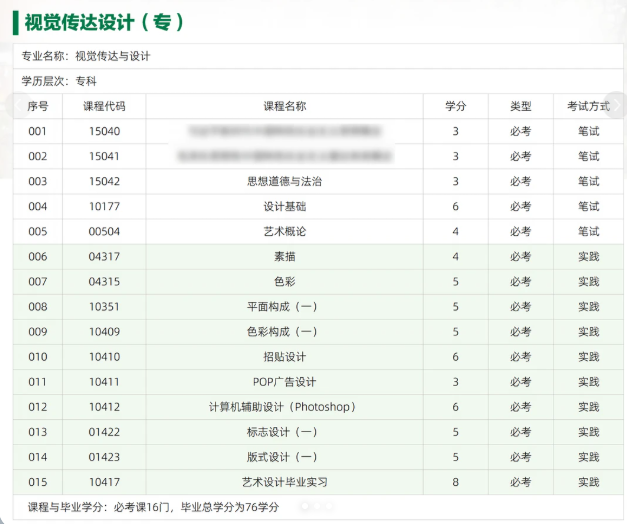Click the 课程代码 column header
627x524 pixels.
[104, 106]
